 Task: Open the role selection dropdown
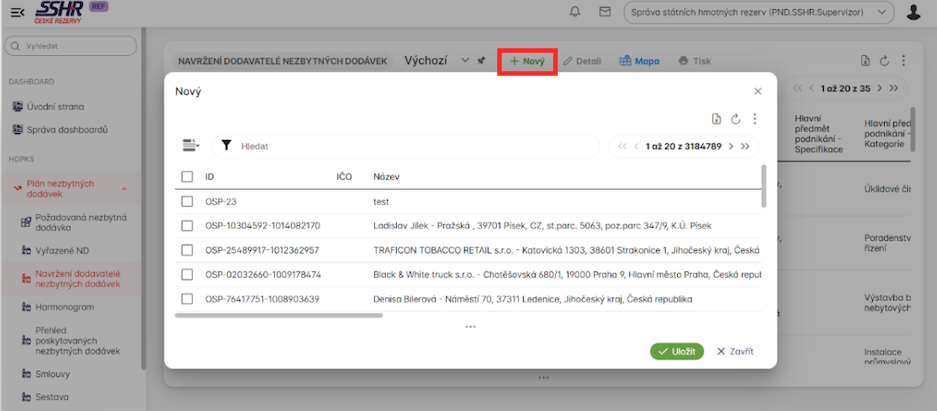pyautogui.click(x=758, y=12)
